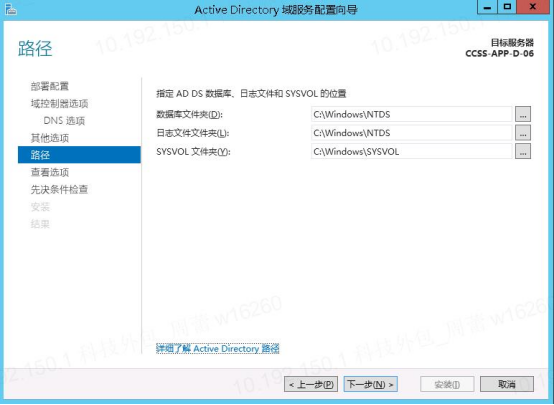The height and width of the screenshot is (405, 554).
Task: Click the target server name CCSS-APP-D-06
Action: (x=499, y=54)
